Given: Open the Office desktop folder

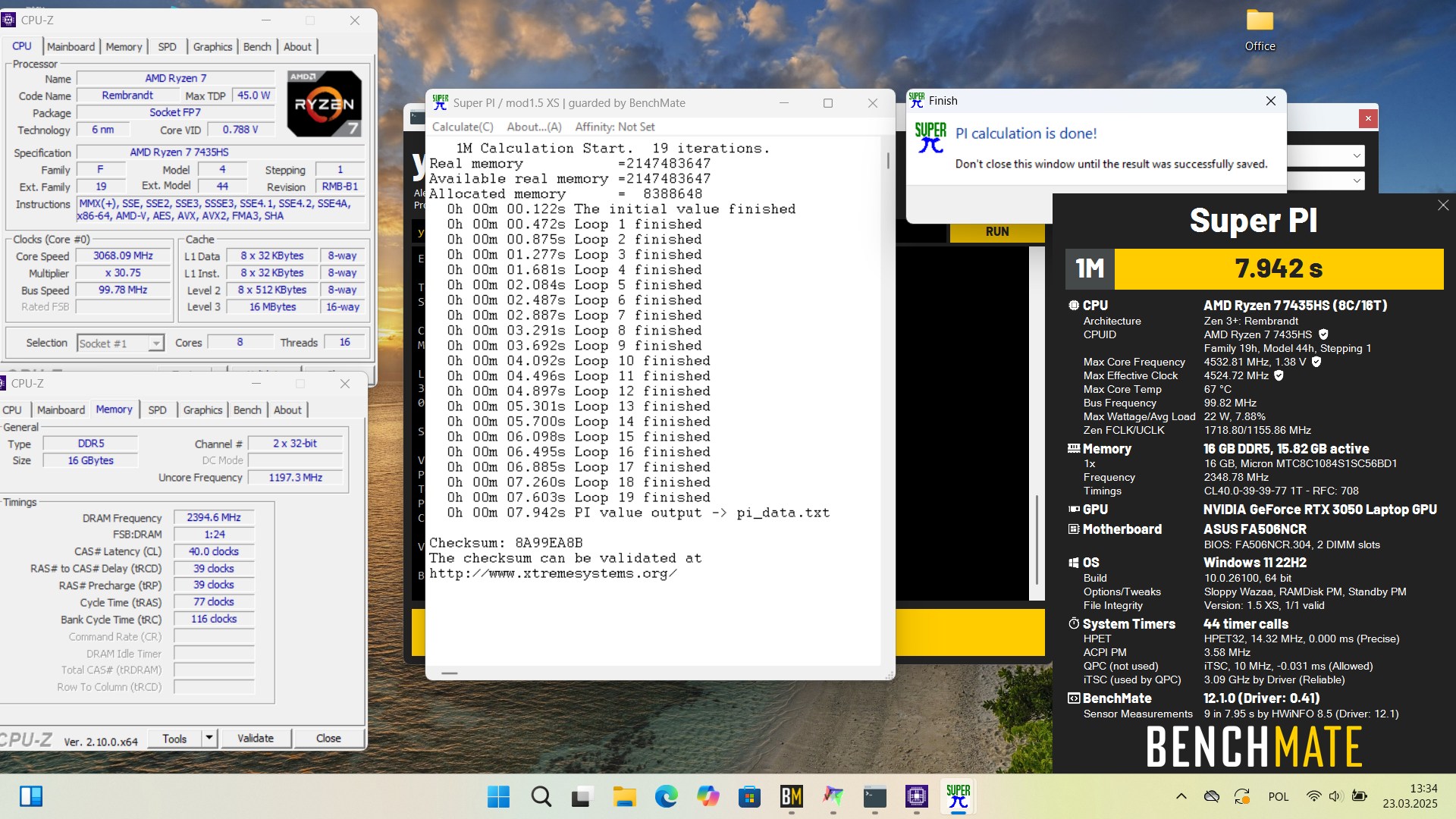Looking at the screenshot, I should pyautogui.click(x=1260, y=30).
